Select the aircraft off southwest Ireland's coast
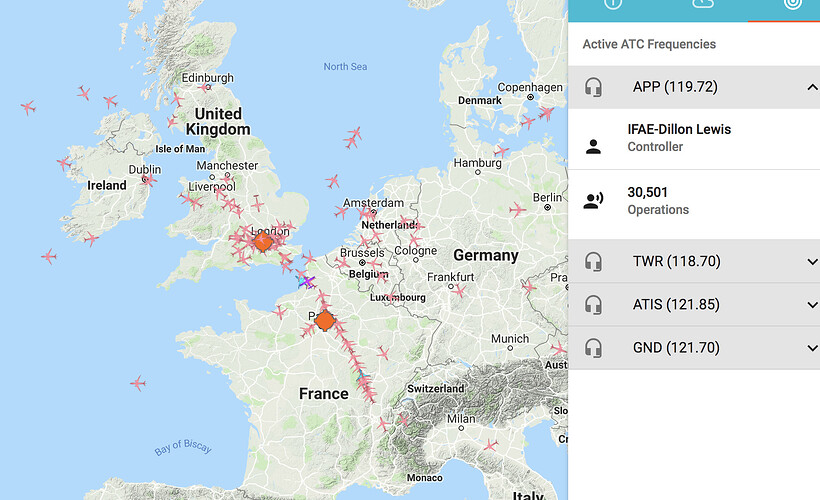The width and height of the screenshot is (820, 500). pyautogui.click(x=49, y=257)
